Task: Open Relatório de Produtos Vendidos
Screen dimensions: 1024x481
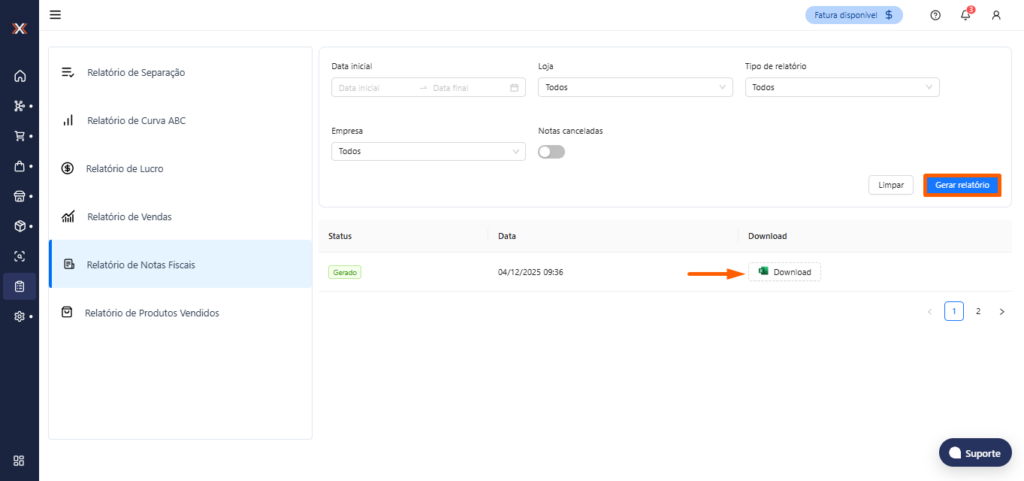Action: tap(151, 313)
